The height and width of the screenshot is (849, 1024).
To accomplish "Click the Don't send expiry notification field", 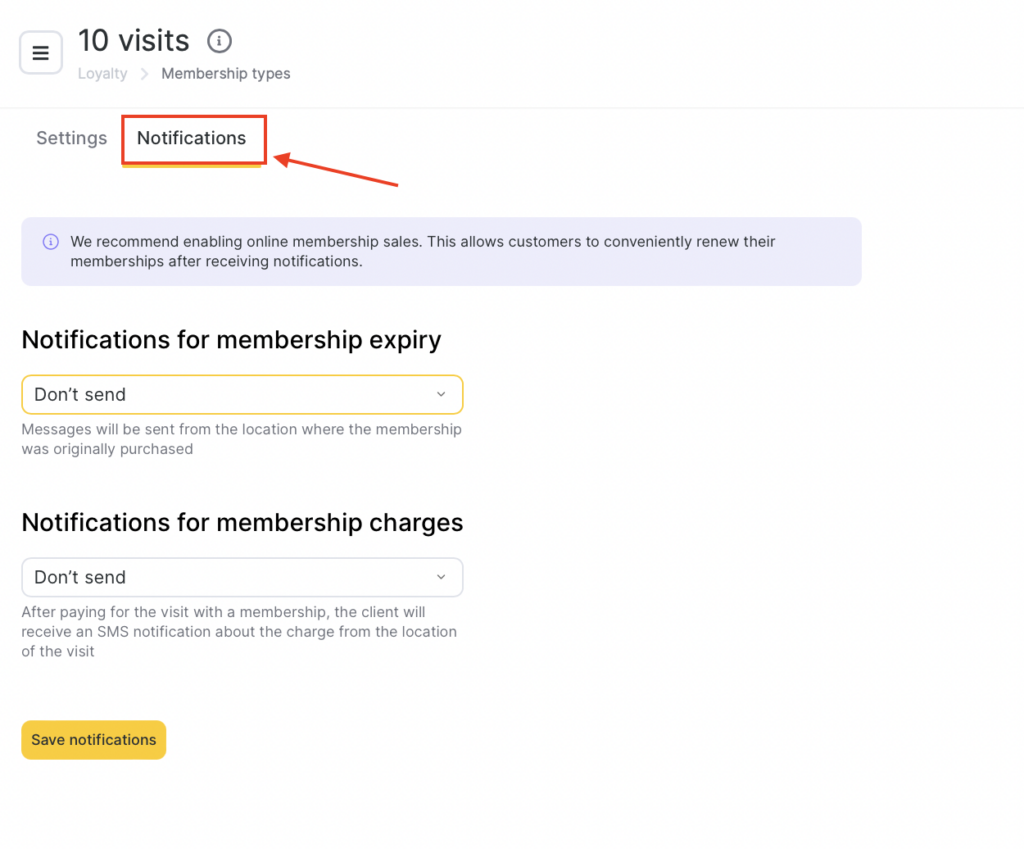I will (x=230, y=394).
